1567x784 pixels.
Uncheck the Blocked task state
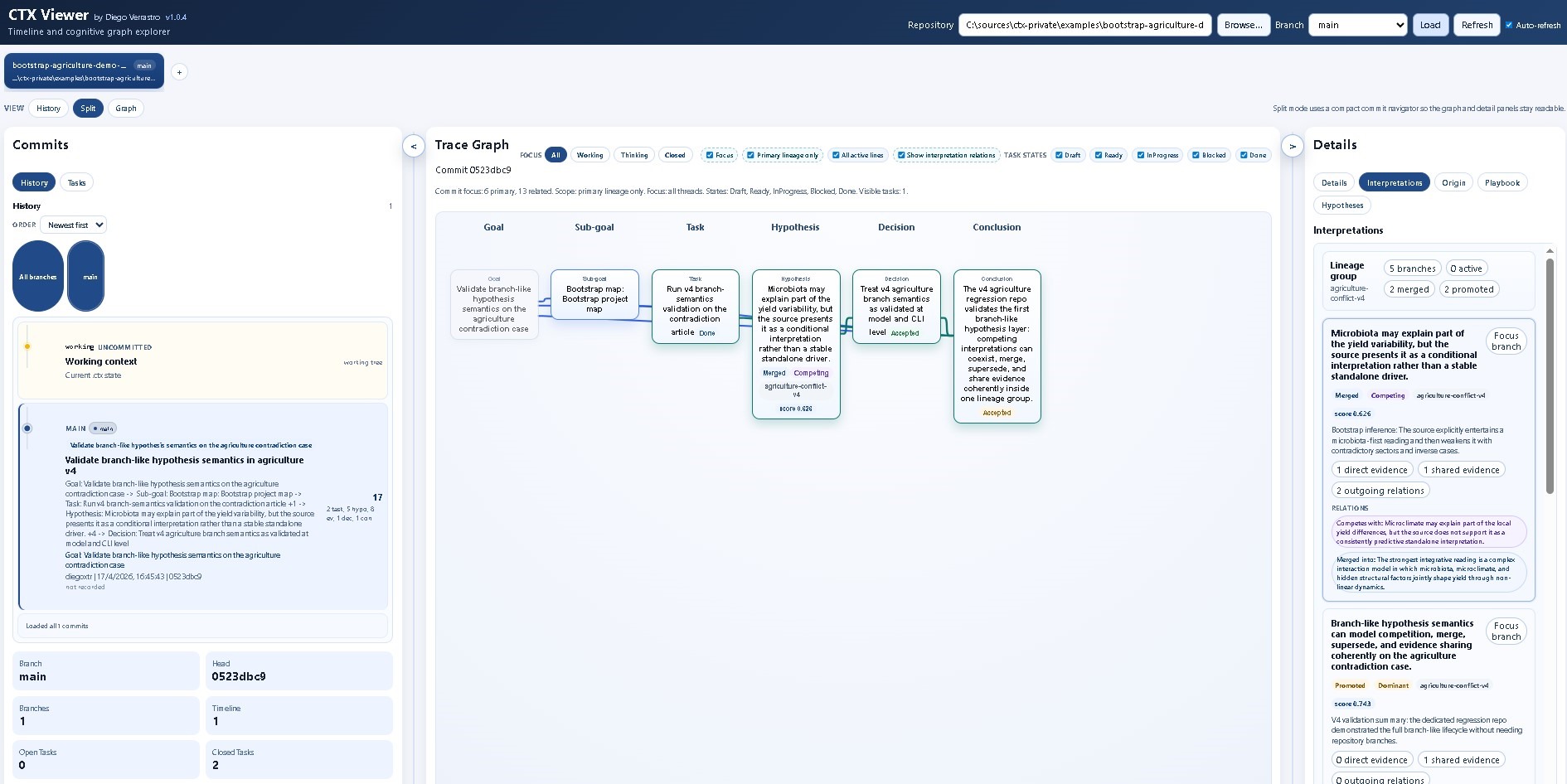[x=1196, y=155]
